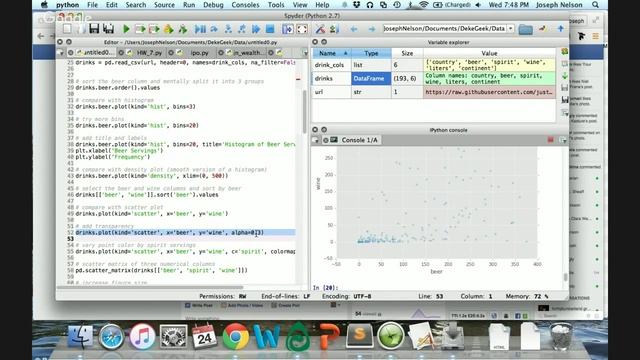Viewport: 640px width, 360px height.
Task: Open the View menu
Action: [300, 5]
